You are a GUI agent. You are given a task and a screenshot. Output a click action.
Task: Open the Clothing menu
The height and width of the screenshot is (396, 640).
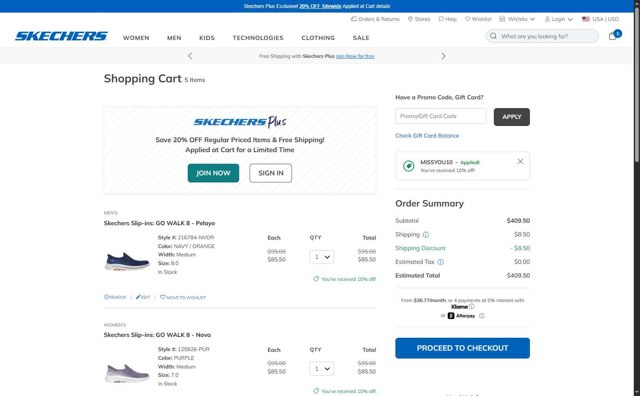click(x=318, y=38)
